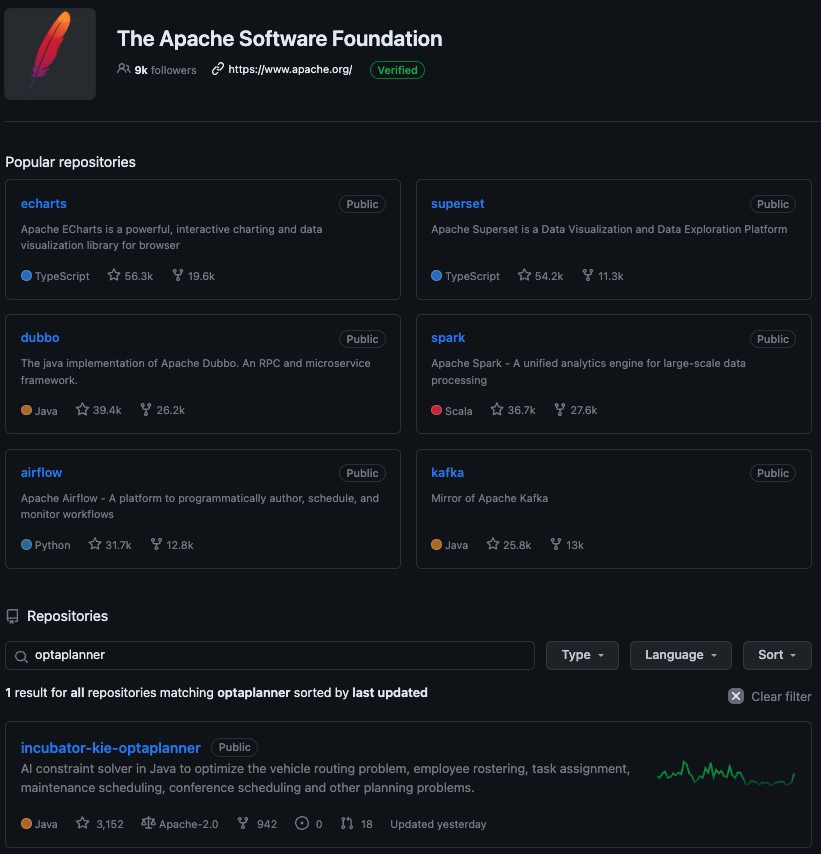Click the 56.3k stars count on echarts
The image size is (821, 854).
(x=138, y=276)
